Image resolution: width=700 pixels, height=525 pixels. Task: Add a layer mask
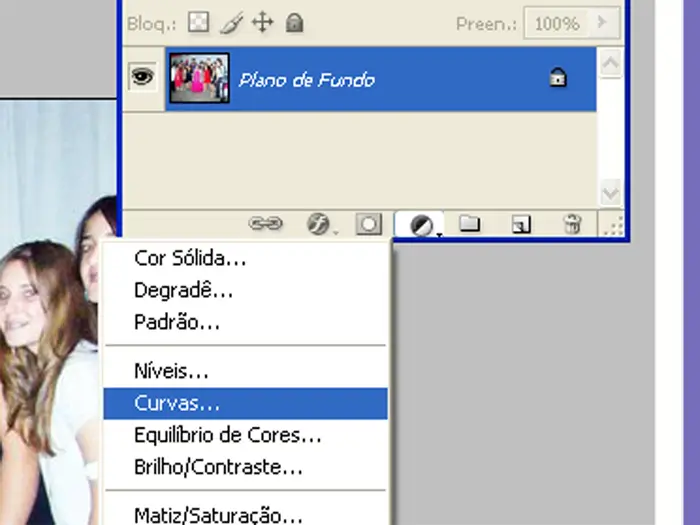(x=369, y=225)
